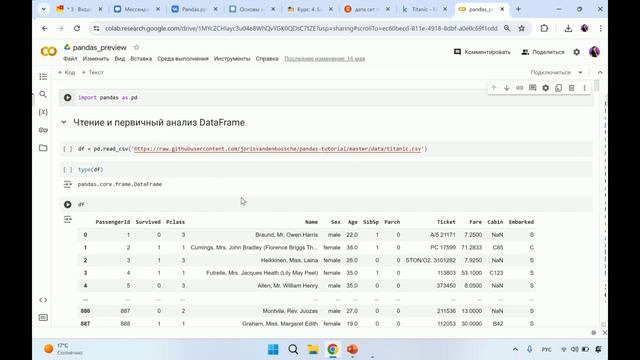640x360 pixels.
Task: Delete cell trash icon
Action: pyautogui.click(x=571, y=88)
